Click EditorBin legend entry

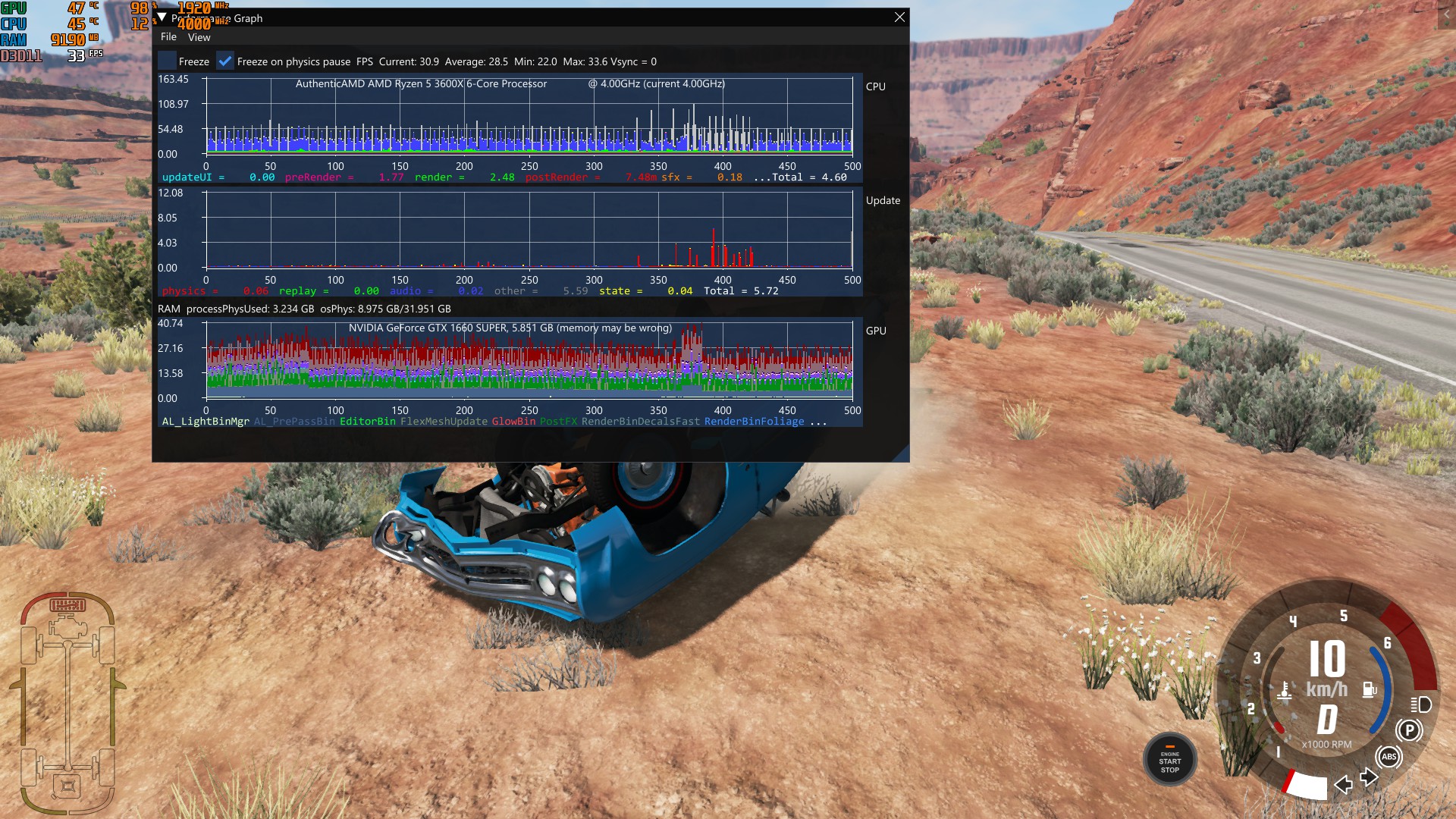(367, 422)
